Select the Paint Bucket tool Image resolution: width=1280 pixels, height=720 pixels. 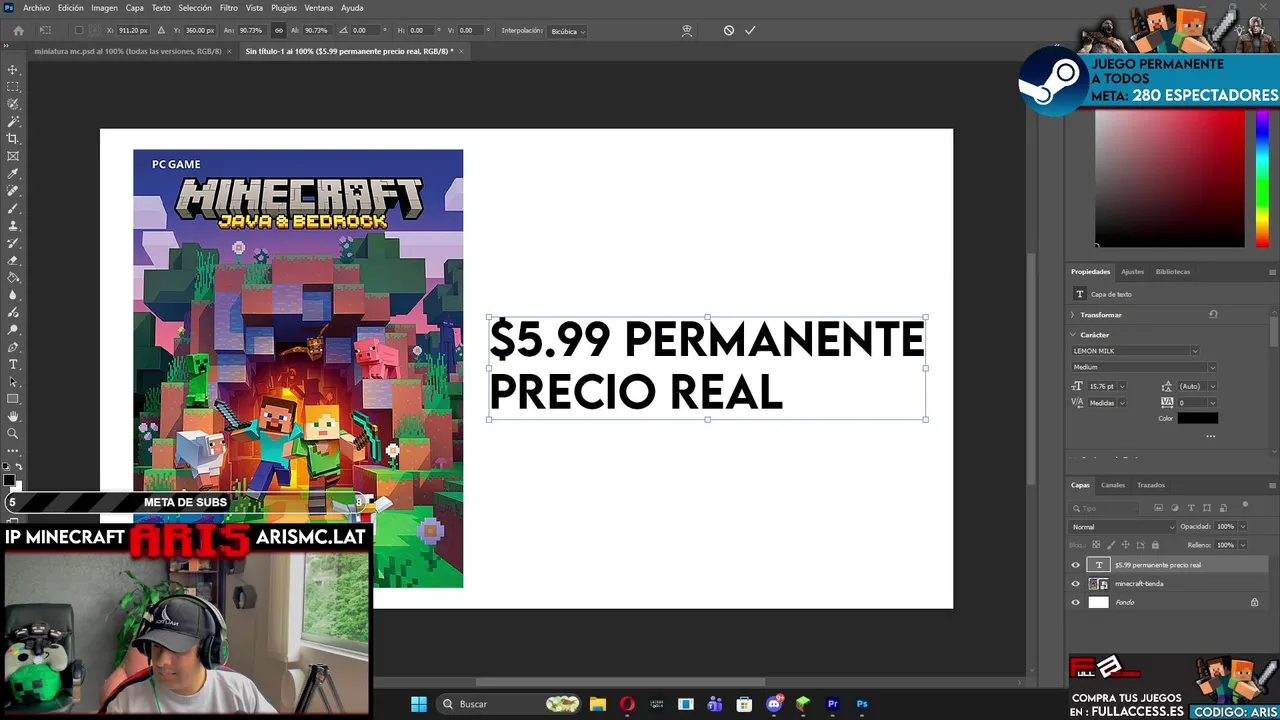pyautogui.click(x=13, y=277)
